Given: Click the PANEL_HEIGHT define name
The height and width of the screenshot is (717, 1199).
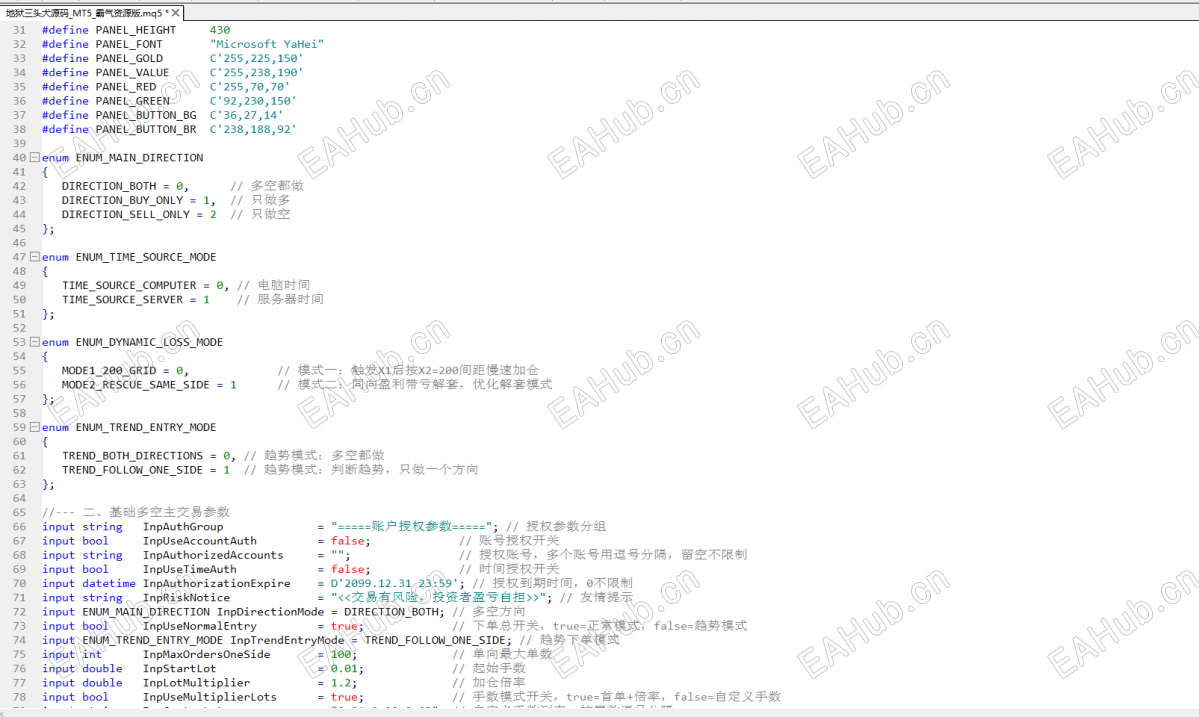Looking at the screenshot, I should [135, 30].
